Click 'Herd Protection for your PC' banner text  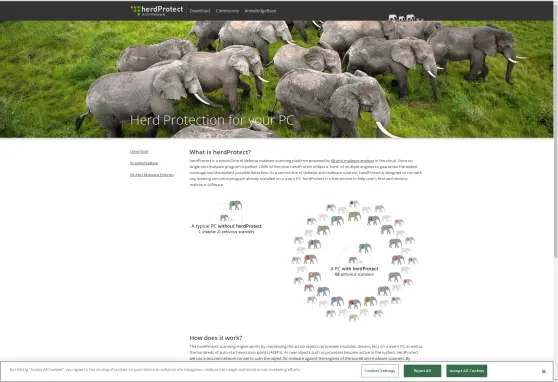click(212, 120)
